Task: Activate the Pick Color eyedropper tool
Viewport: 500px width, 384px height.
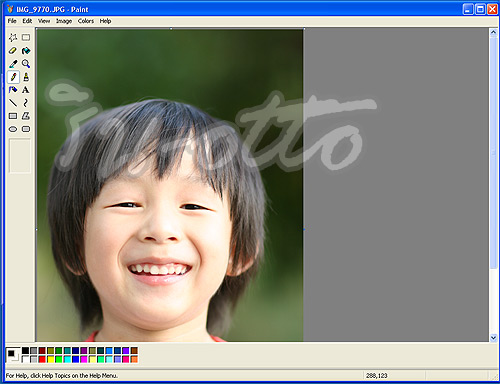Action: click(13, 64)
